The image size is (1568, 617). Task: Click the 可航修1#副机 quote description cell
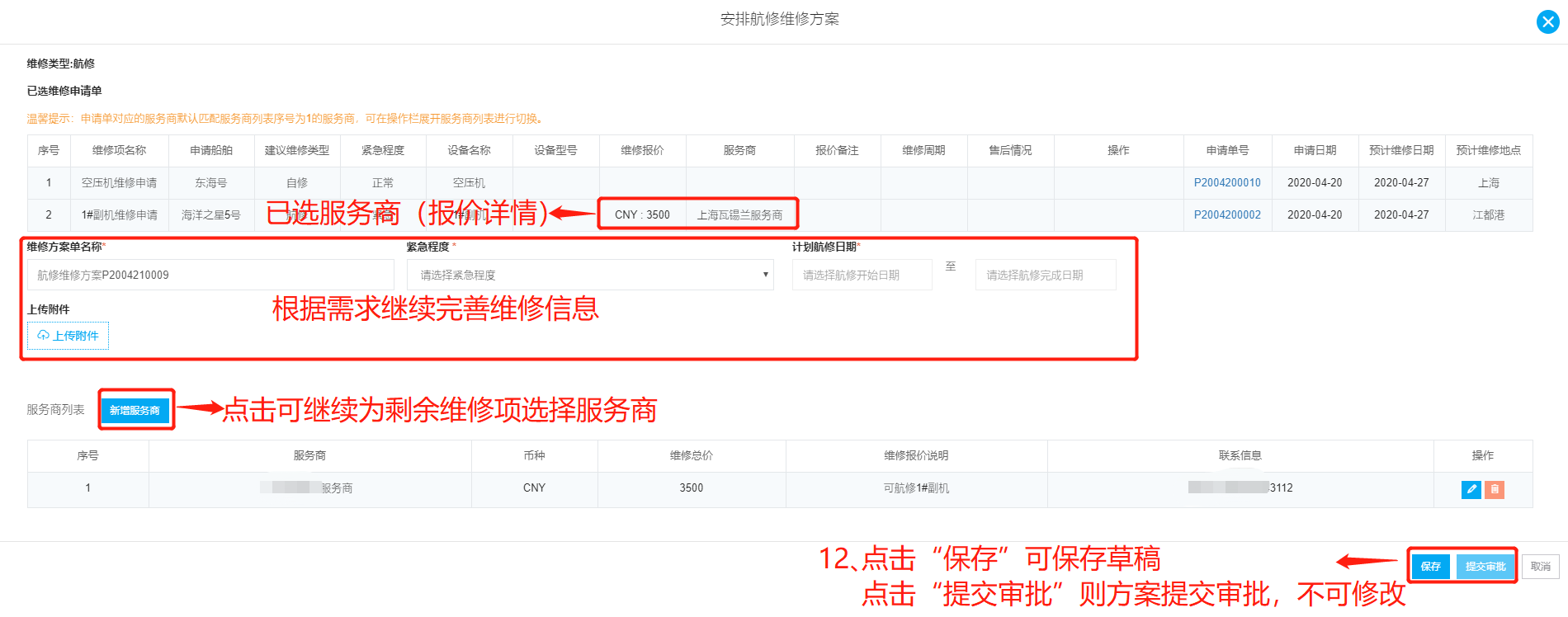pos(916,488)
